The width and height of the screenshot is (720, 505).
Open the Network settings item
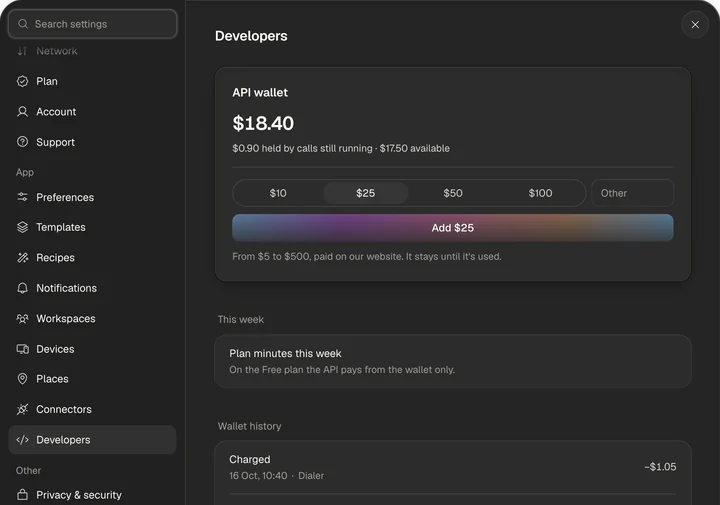click(92, 51)
